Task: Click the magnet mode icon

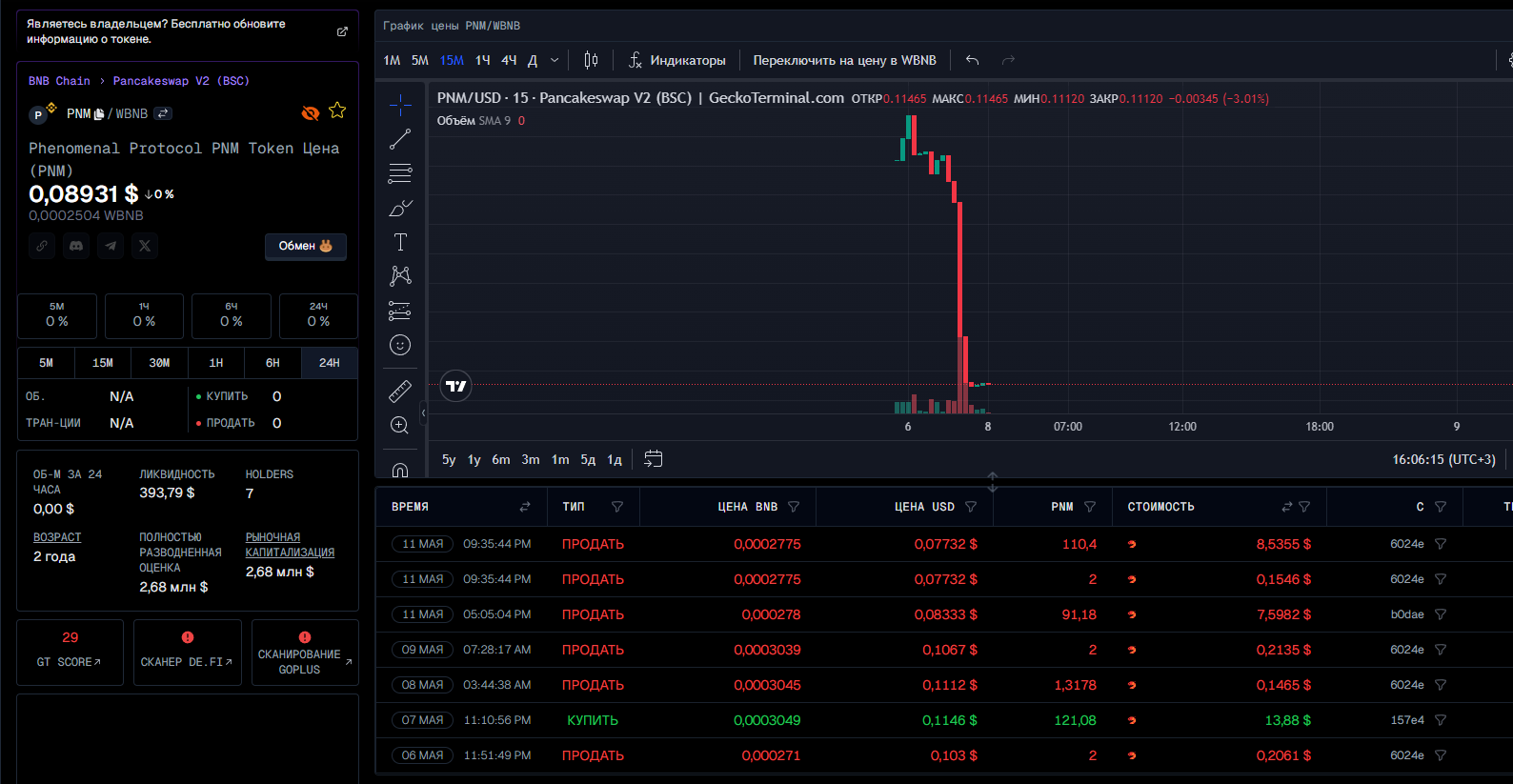Action: pos(400,470)
